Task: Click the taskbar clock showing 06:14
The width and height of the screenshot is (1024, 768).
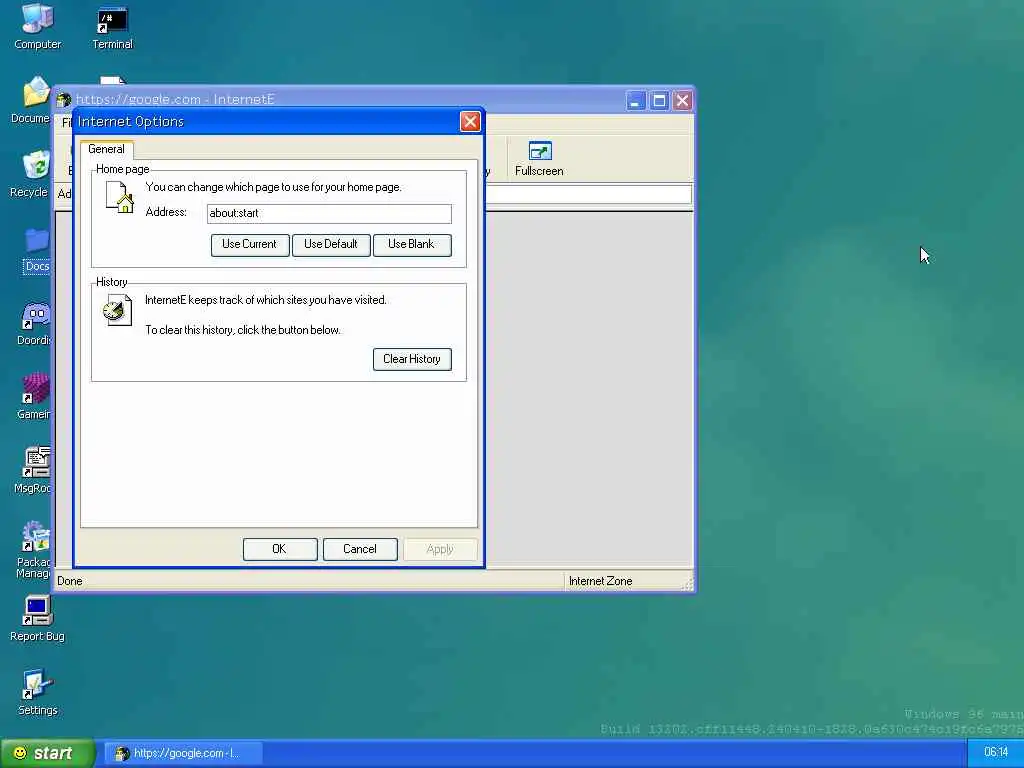Action: [x=996, y=752]
